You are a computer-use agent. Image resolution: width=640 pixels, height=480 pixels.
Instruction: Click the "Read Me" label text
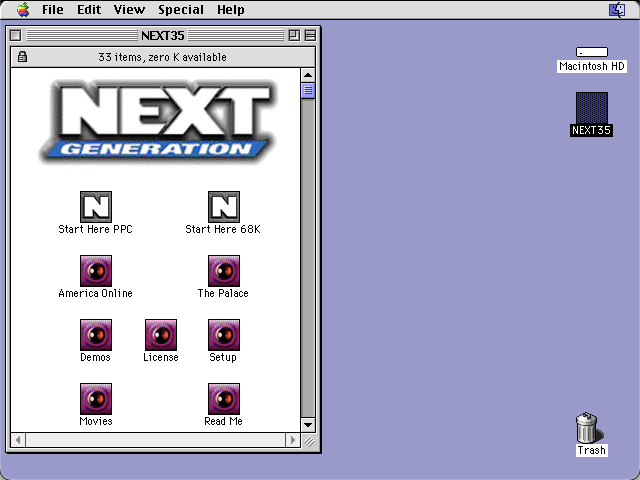[x=223, y=421]
